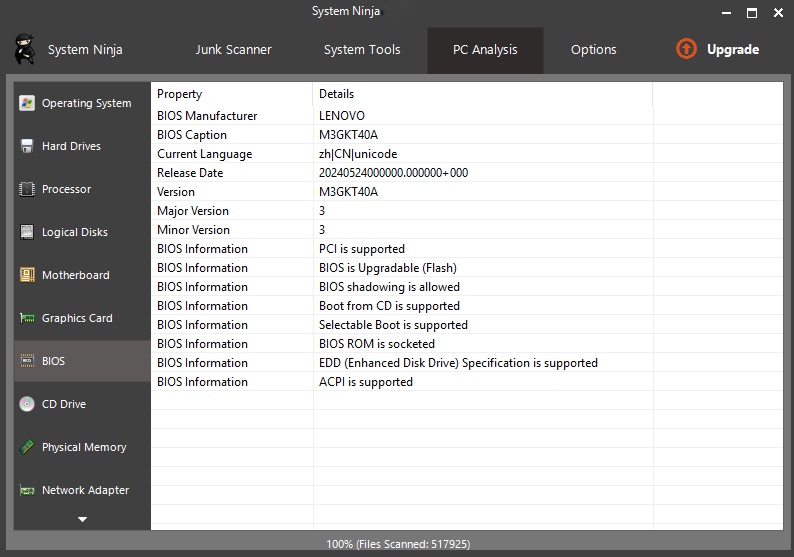Click the zh|CN|unicode value
The image size is (794, 557).
click(x=358, y=154)
